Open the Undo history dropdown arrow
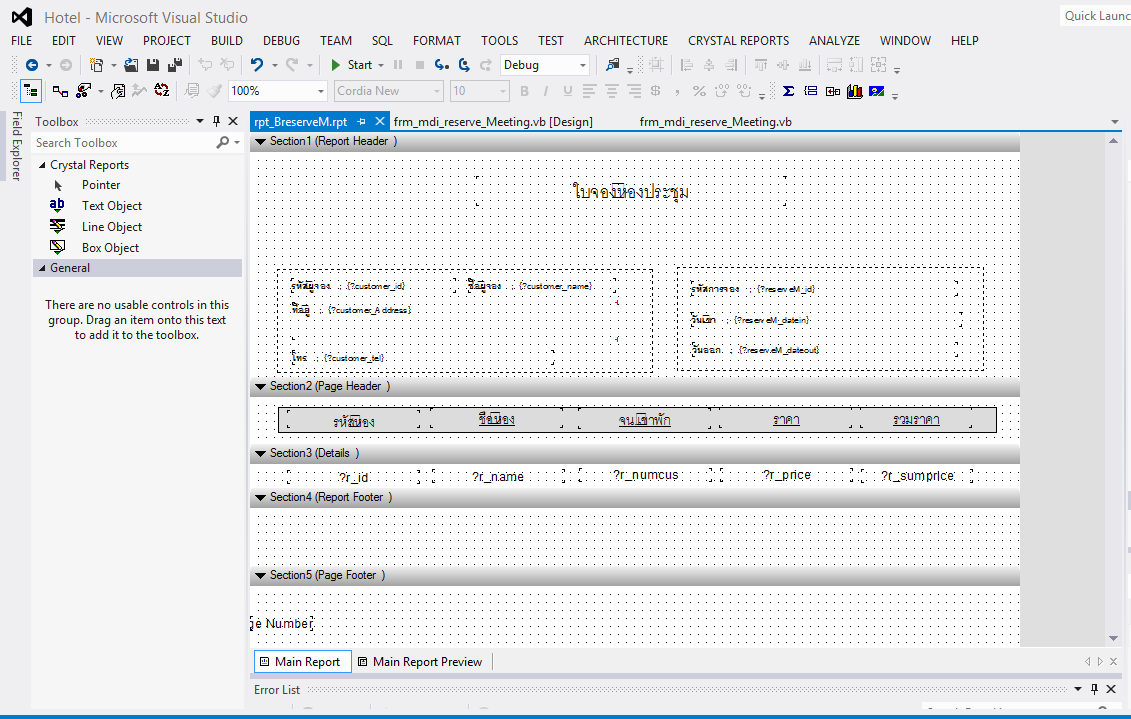Screen dimensions: 1131x719 (x=275, y=66)
